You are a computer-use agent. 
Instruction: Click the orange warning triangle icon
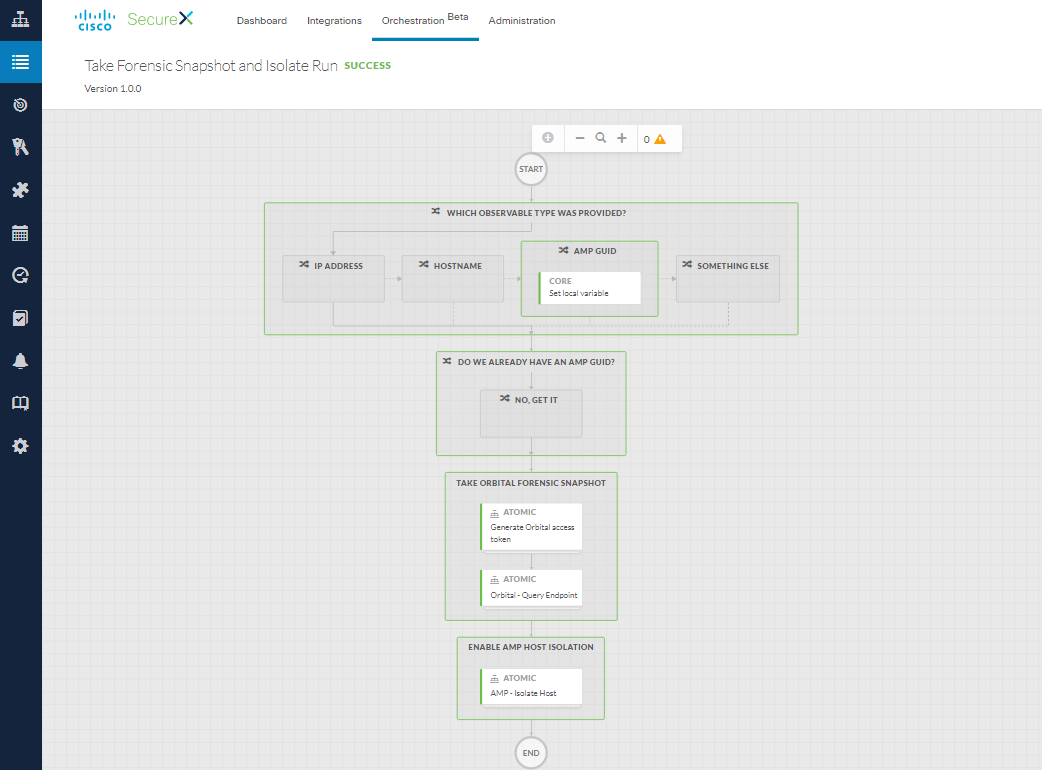coord(660,139)
